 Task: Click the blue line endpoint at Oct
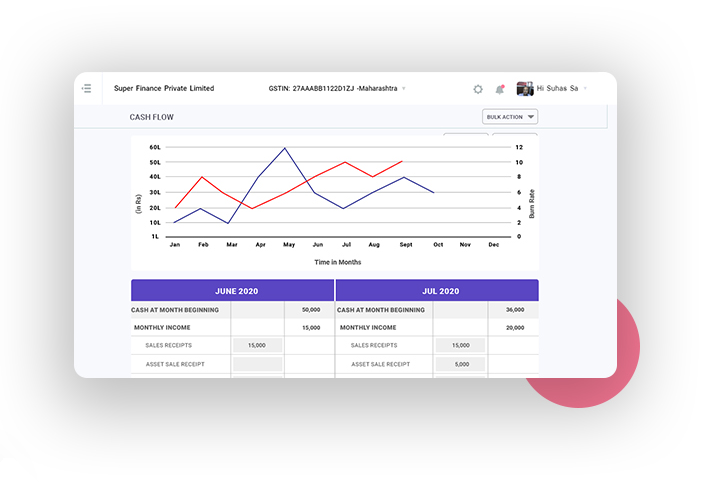(433, 192)
